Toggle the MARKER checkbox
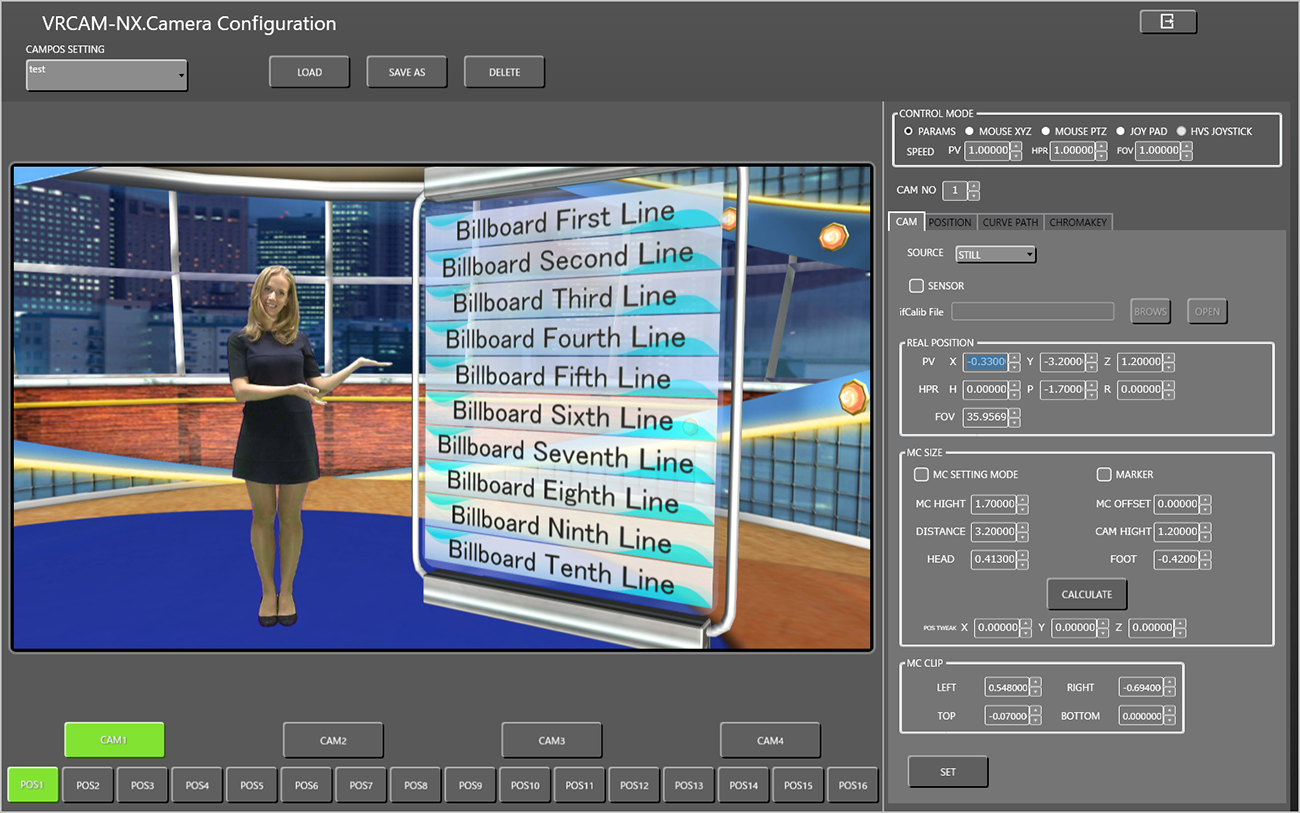The image size is (1300, 813). [x=1104, y=474]
